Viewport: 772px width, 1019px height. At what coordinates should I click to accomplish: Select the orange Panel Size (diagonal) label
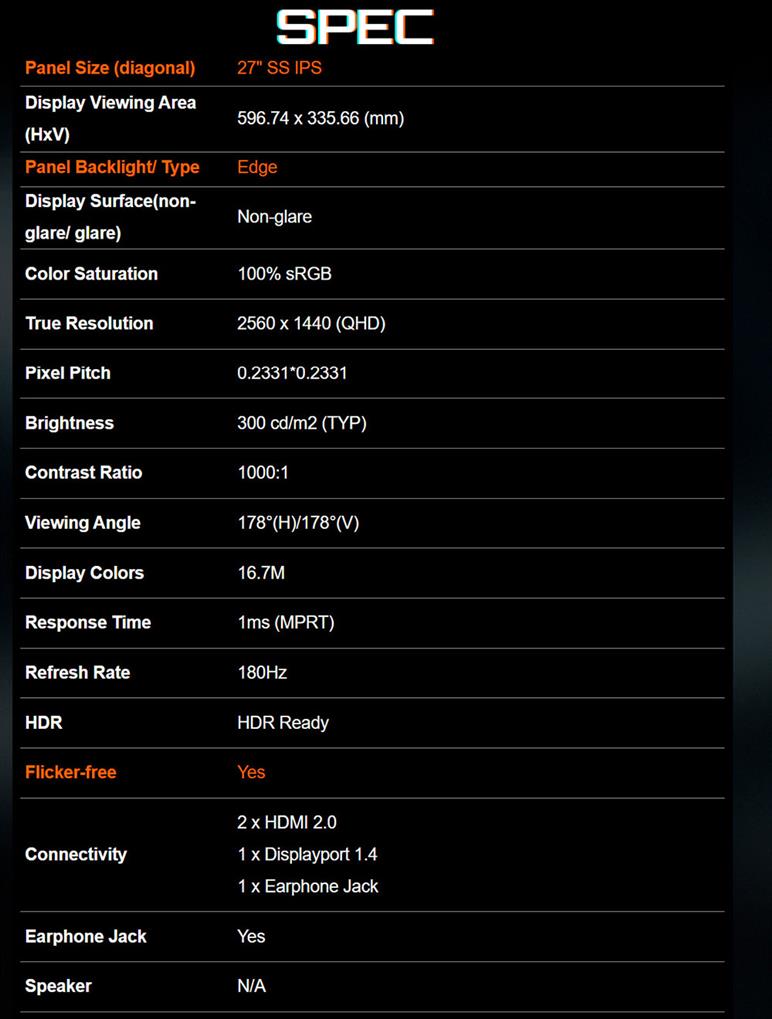(109, 68)
